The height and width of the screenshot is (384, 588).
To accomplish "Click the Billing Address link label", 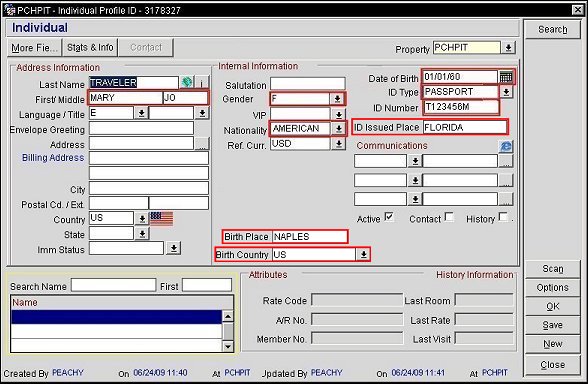I will coord(53,158).
